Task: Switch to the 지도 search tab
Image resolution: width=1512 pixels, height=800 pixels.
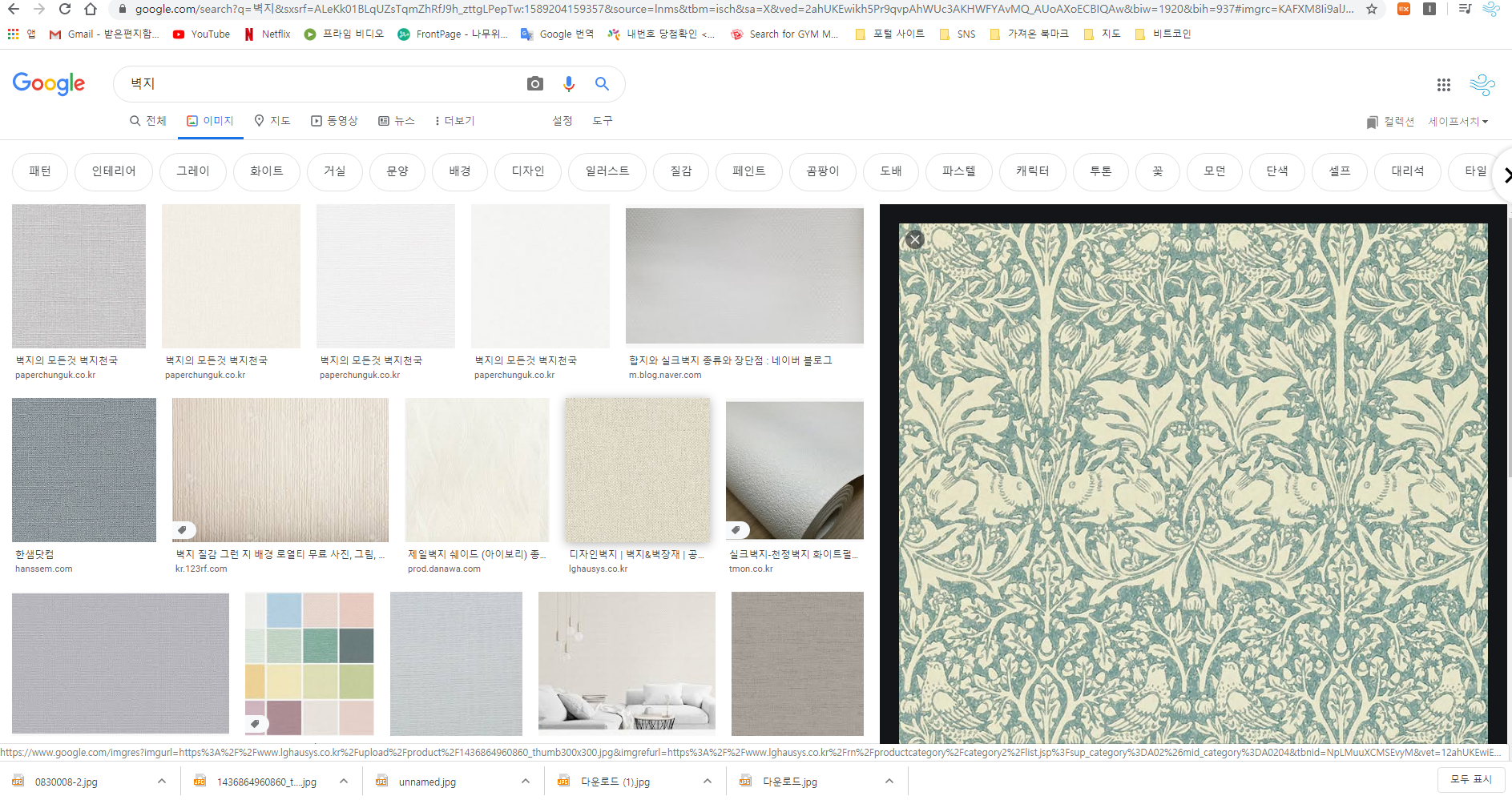Action: click(272, 121)
